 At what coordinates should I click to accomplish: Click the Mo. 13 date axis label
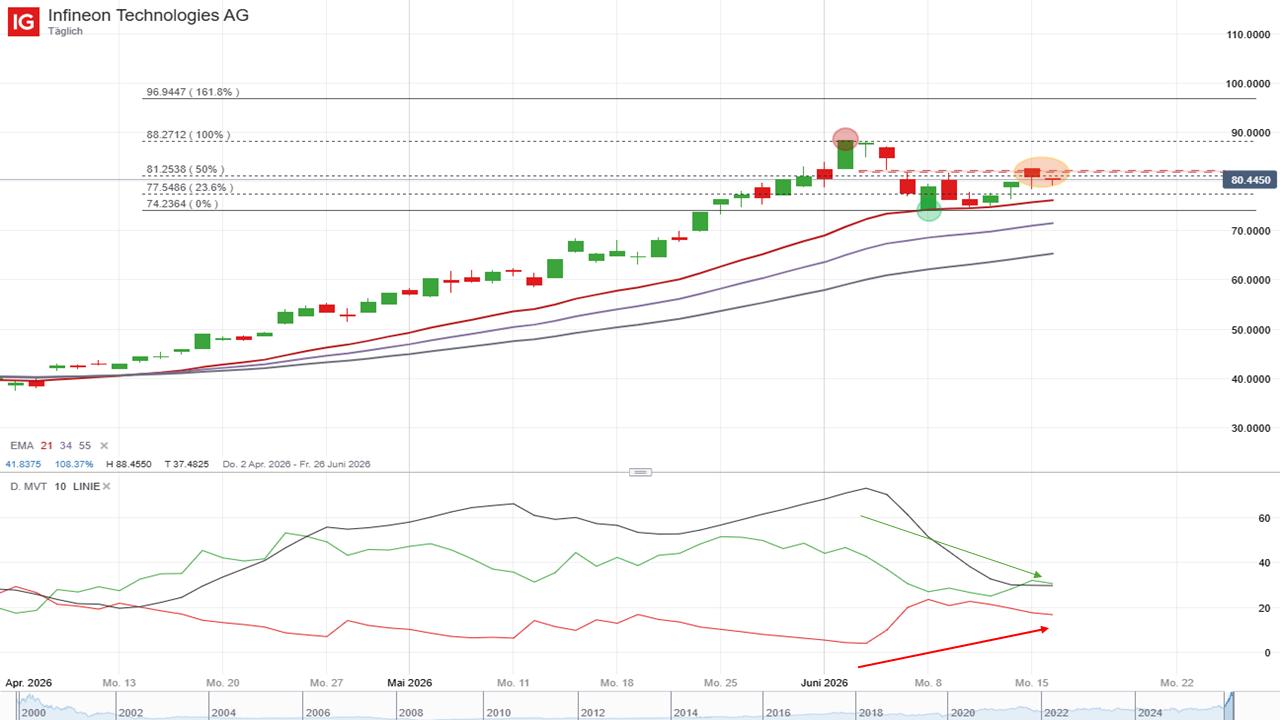(x=118, y=682)
